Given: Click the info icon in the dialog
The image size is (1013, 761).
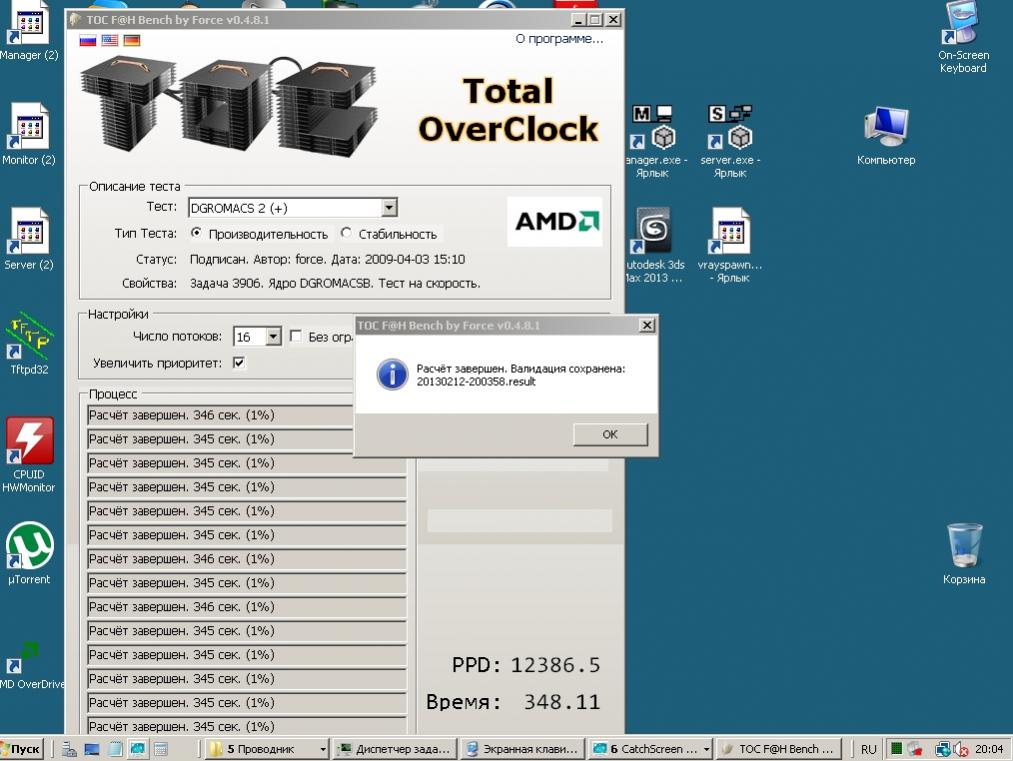Looking at the screenshot, I should pyautogui.click(x=392, y=375).
